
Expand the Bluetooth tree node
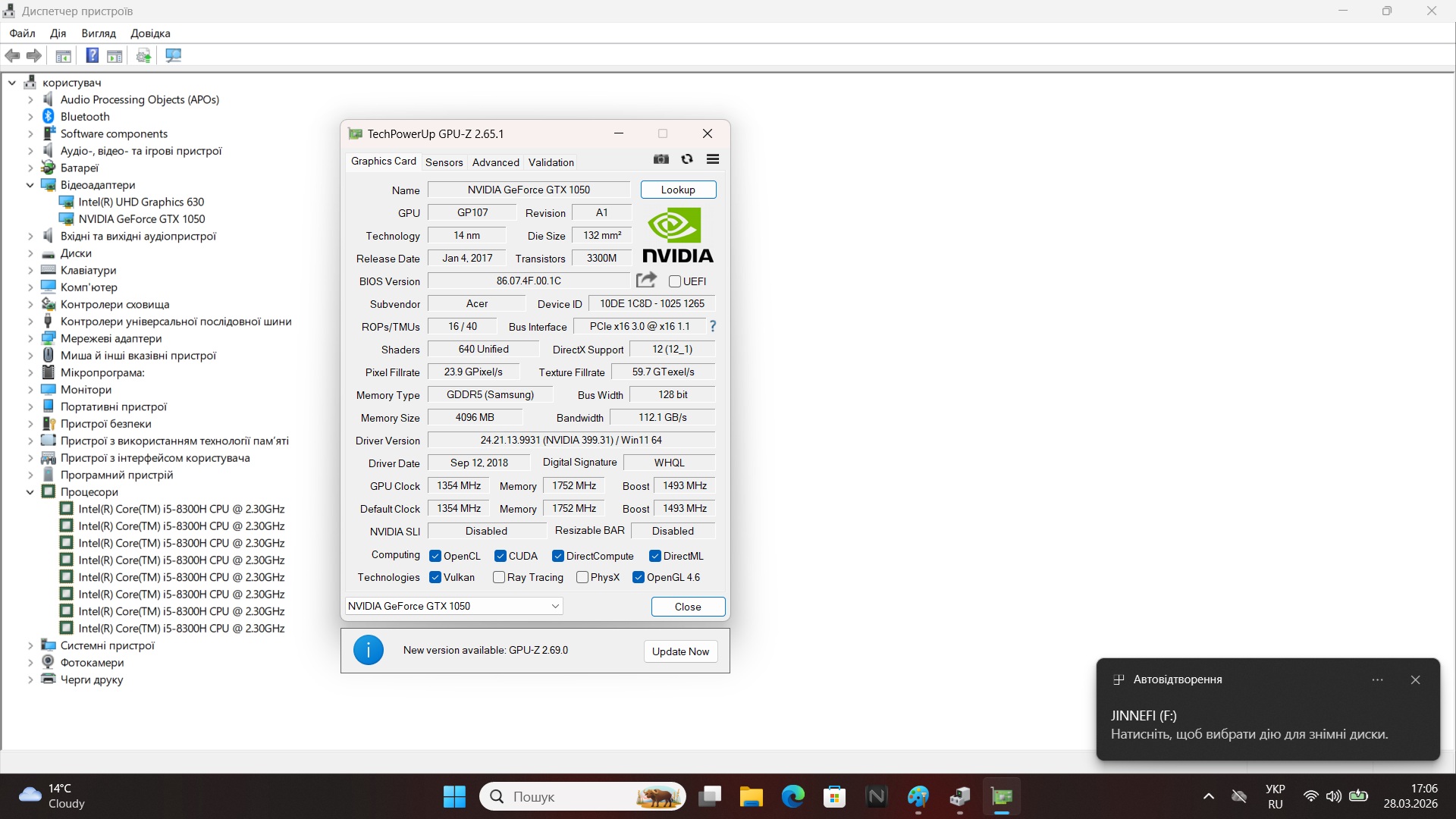click(x=30, y=117)
